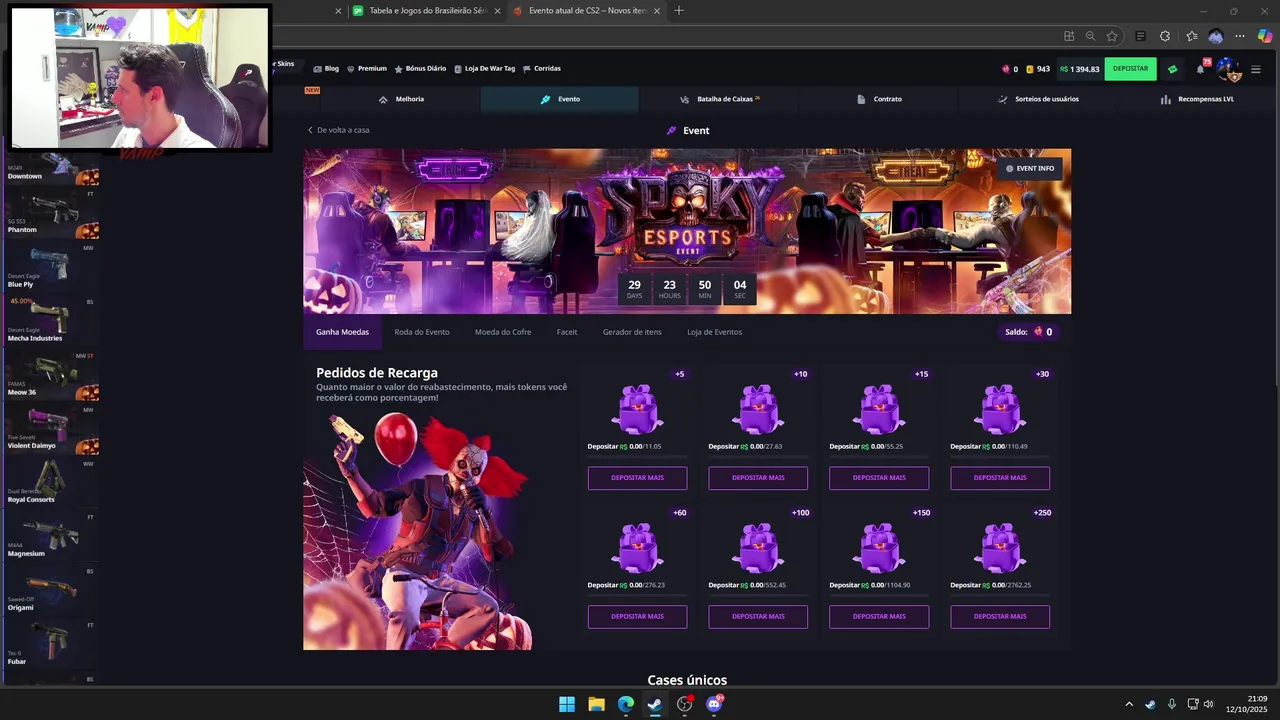Select the Ganha Moedas event tab
1280x720 pixels.
(342, 332)
